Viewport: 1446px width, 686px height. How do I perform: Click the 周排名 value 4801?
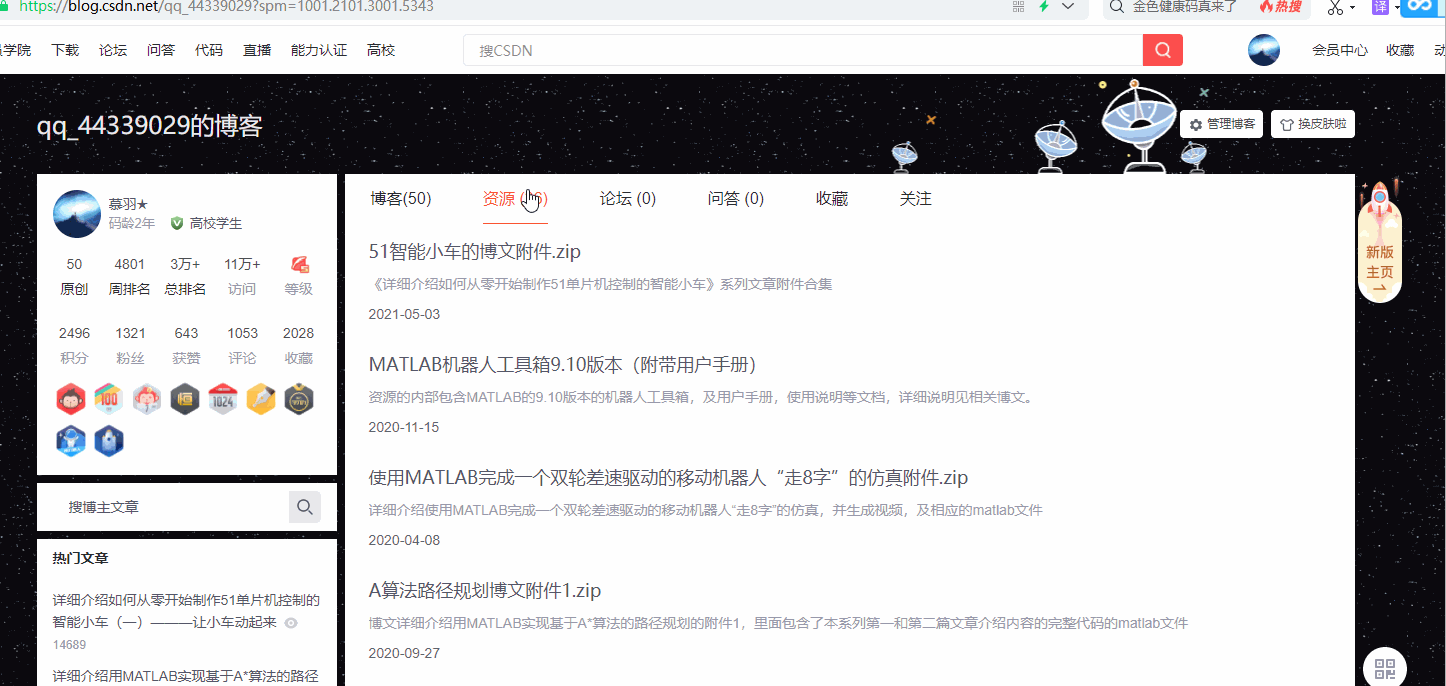coord(130,265)
